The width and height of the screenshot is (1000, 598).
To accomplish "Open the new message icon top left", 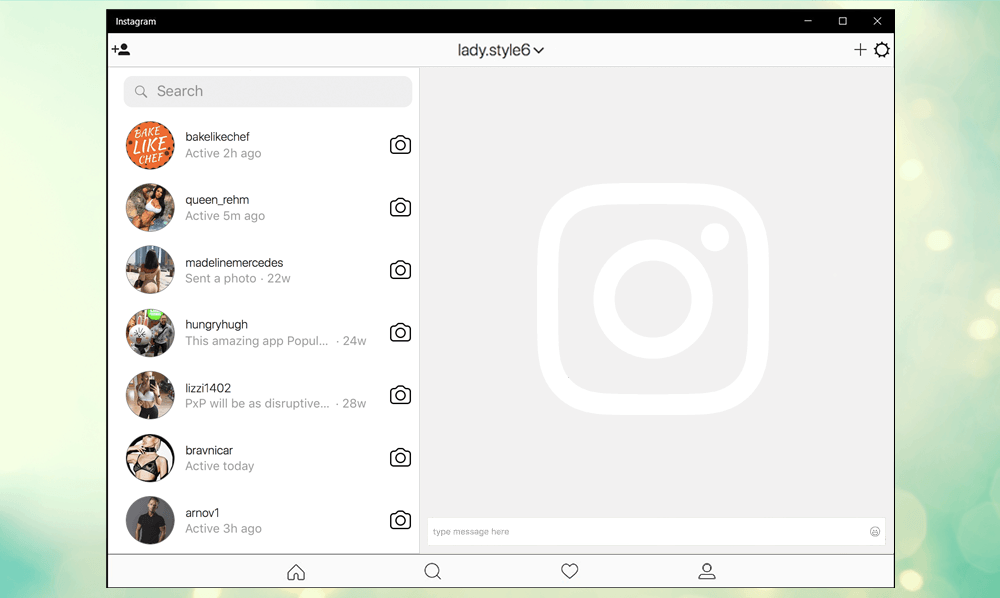I will (x=121, y=48).
